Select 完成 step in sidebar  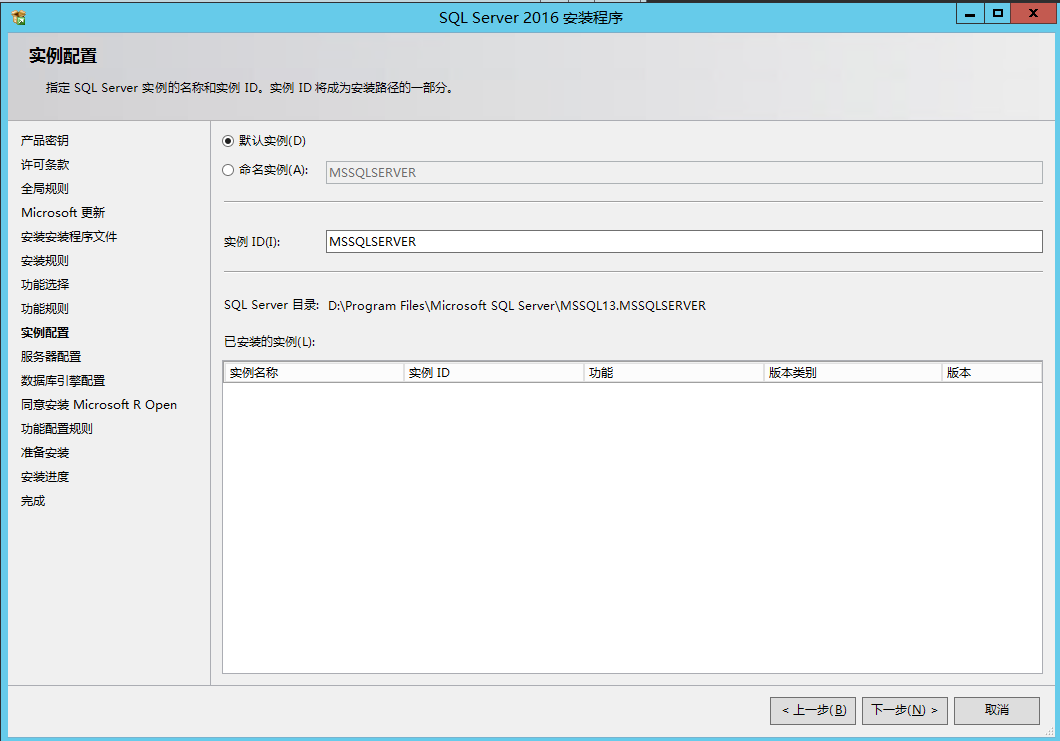[x=32, y=500]
